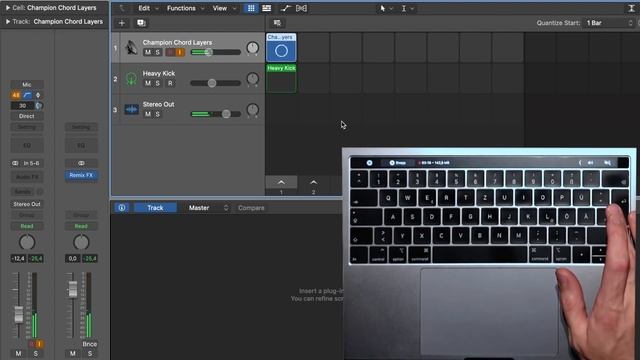Click the input gain value field showing 30
The height and width of the screenshot is (360, 640).
click(x=22, y=106)
